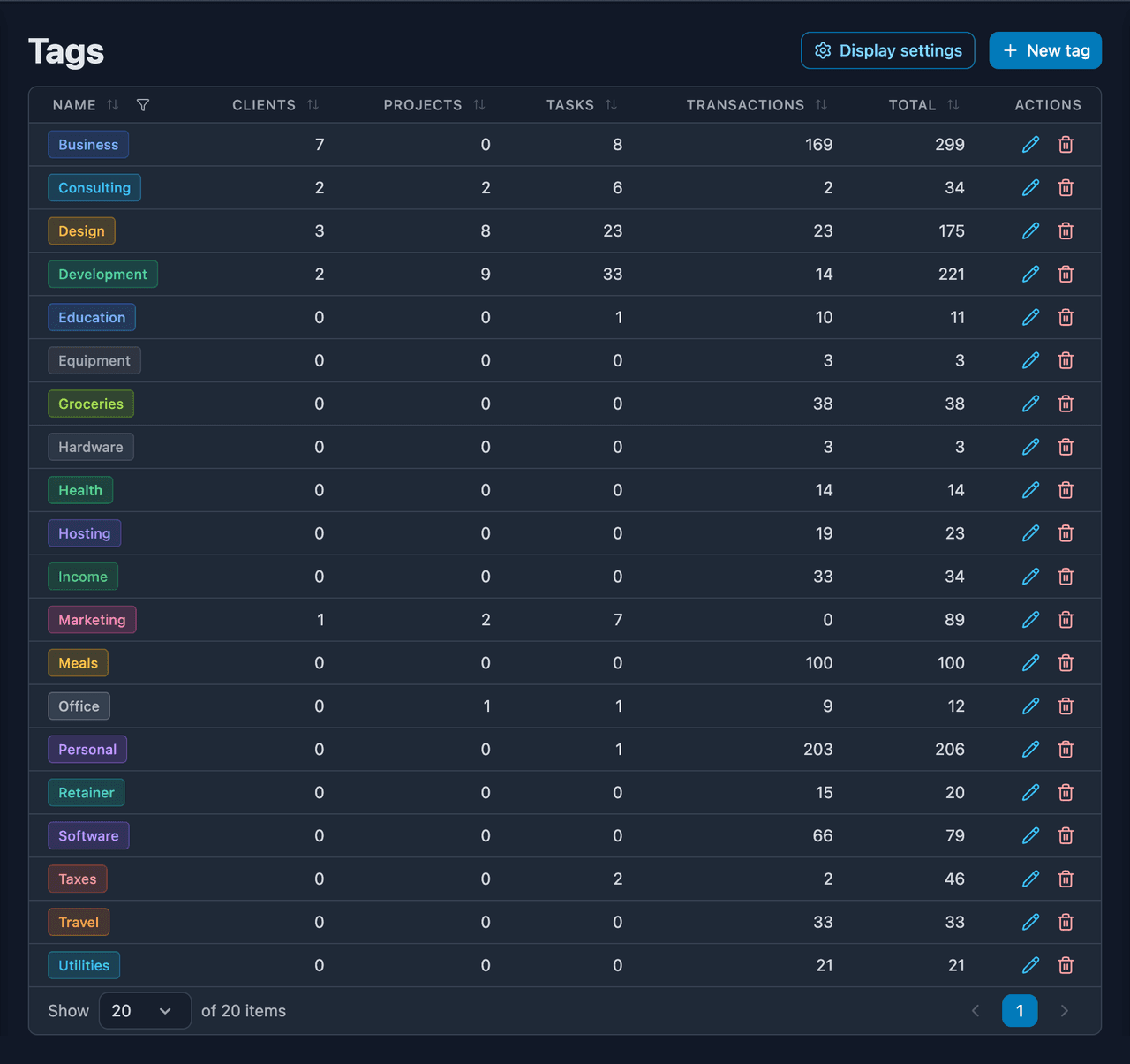Select the Hardware tag badge
1130x1064 pixels.
coord(91,448)
